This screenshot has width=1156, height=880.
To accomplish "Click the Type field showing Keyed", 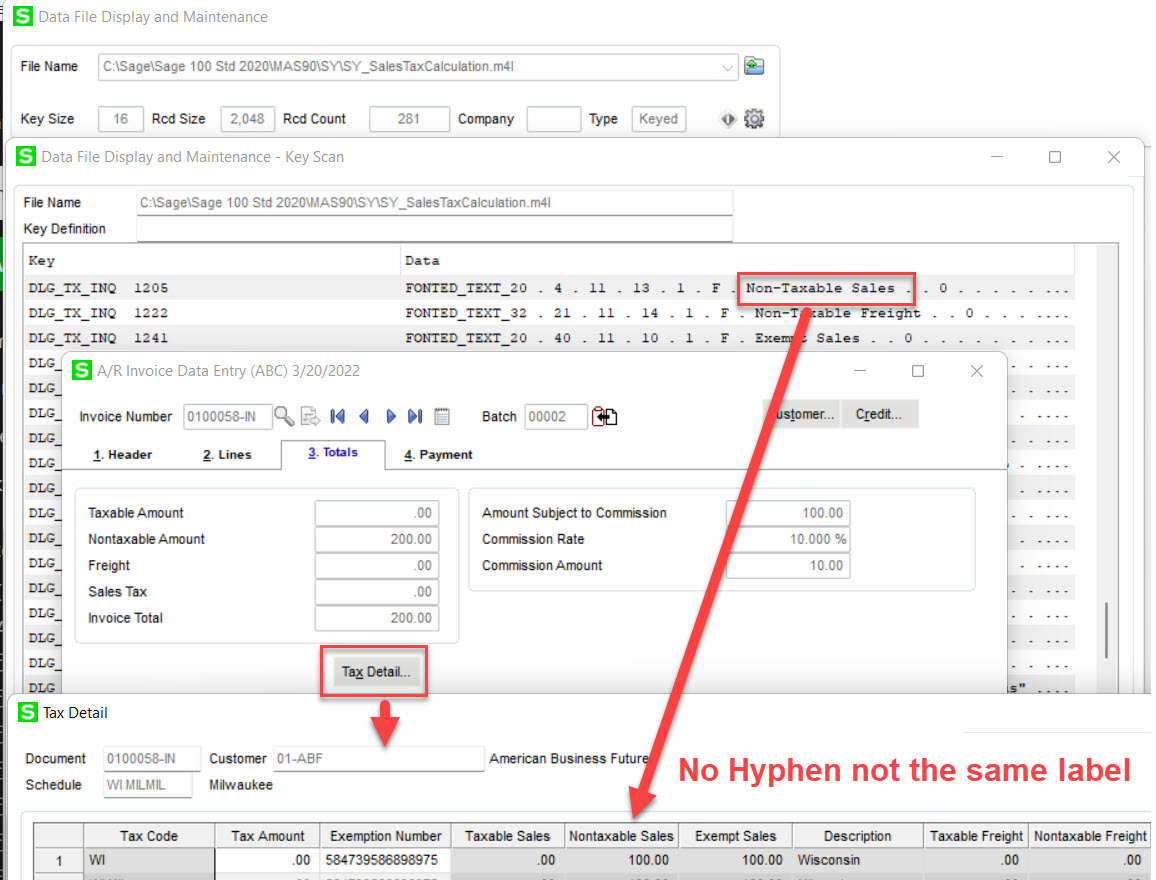I will (x=658, y=119).
